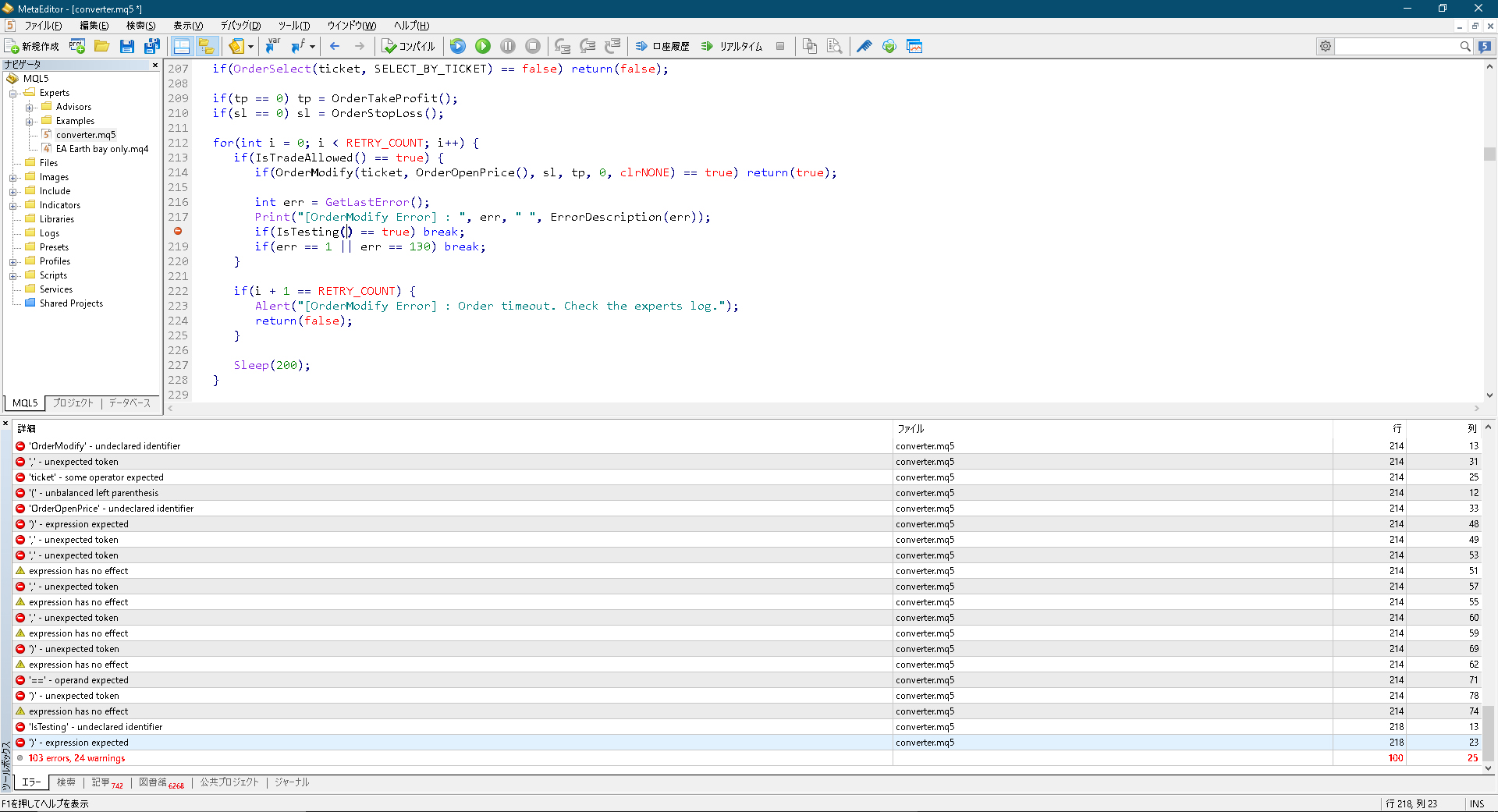
Task: Expand the Include folder in Navigator
Action: click(x=13, y=190)
